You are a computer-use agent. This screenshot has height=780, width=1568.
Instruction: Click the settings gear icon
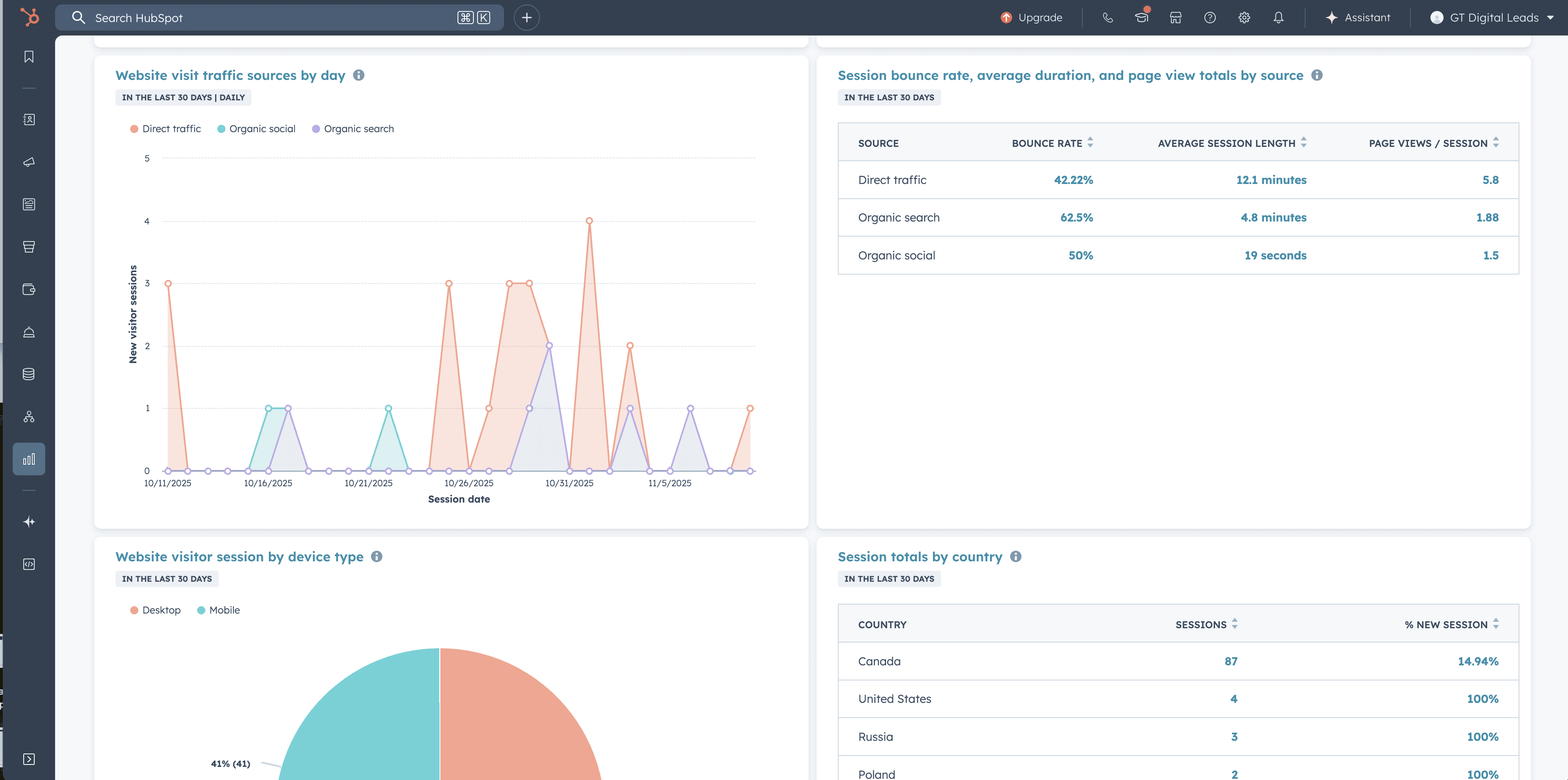(1244, 18)
